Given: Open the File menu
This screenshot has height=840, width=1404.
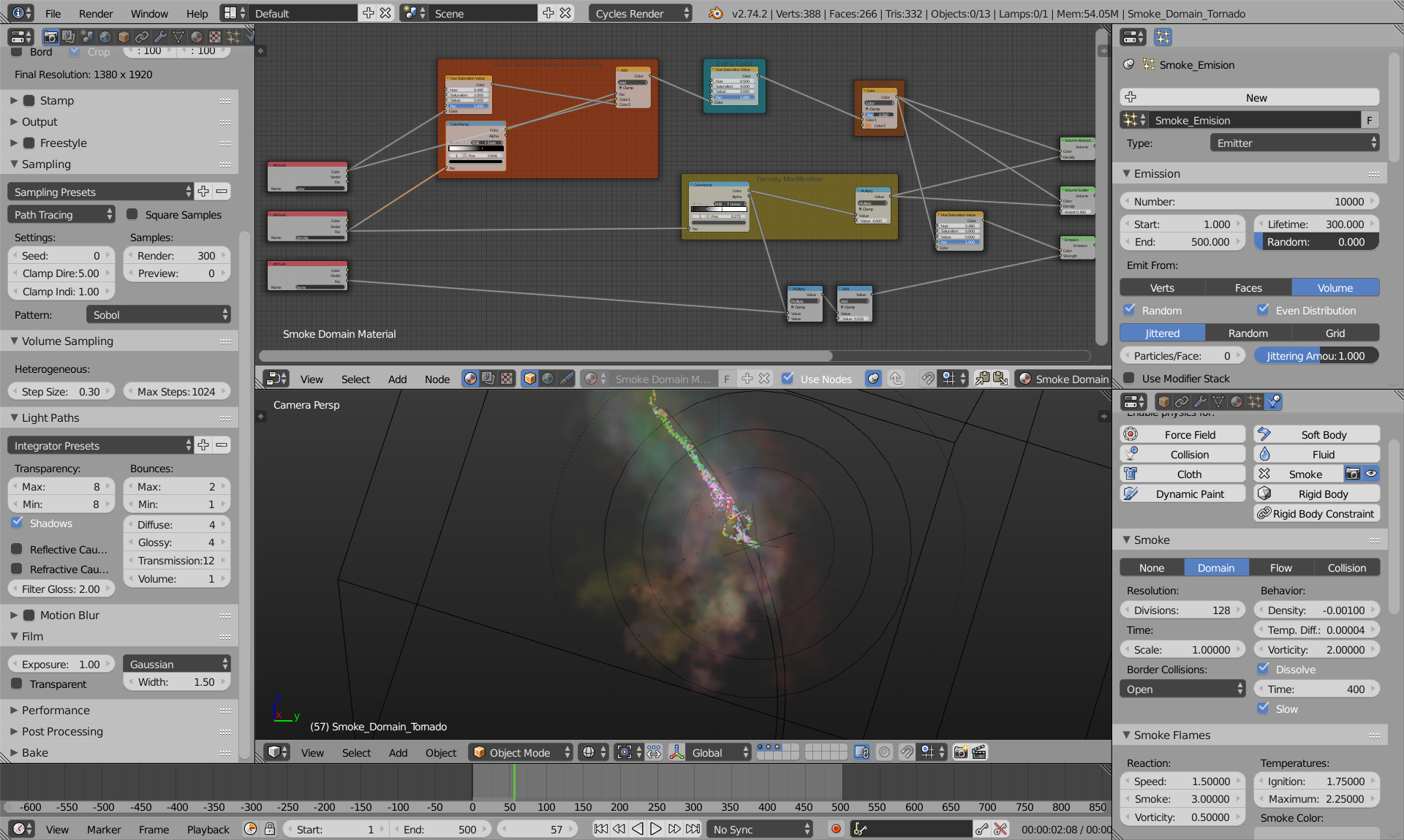Looking at the screenshot, I should [x=53, y=13].
